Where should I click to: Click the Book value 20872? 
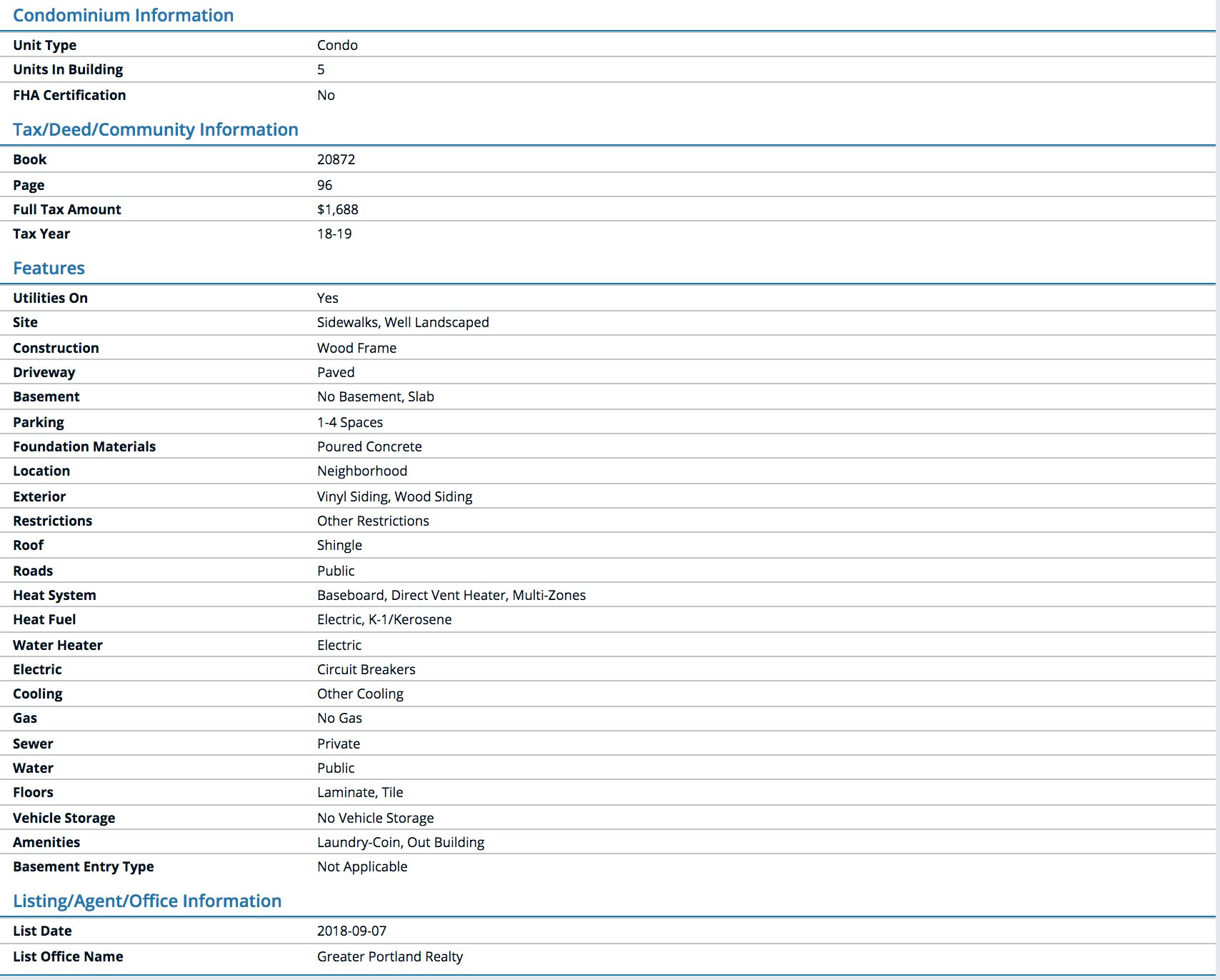click(336, 159)
